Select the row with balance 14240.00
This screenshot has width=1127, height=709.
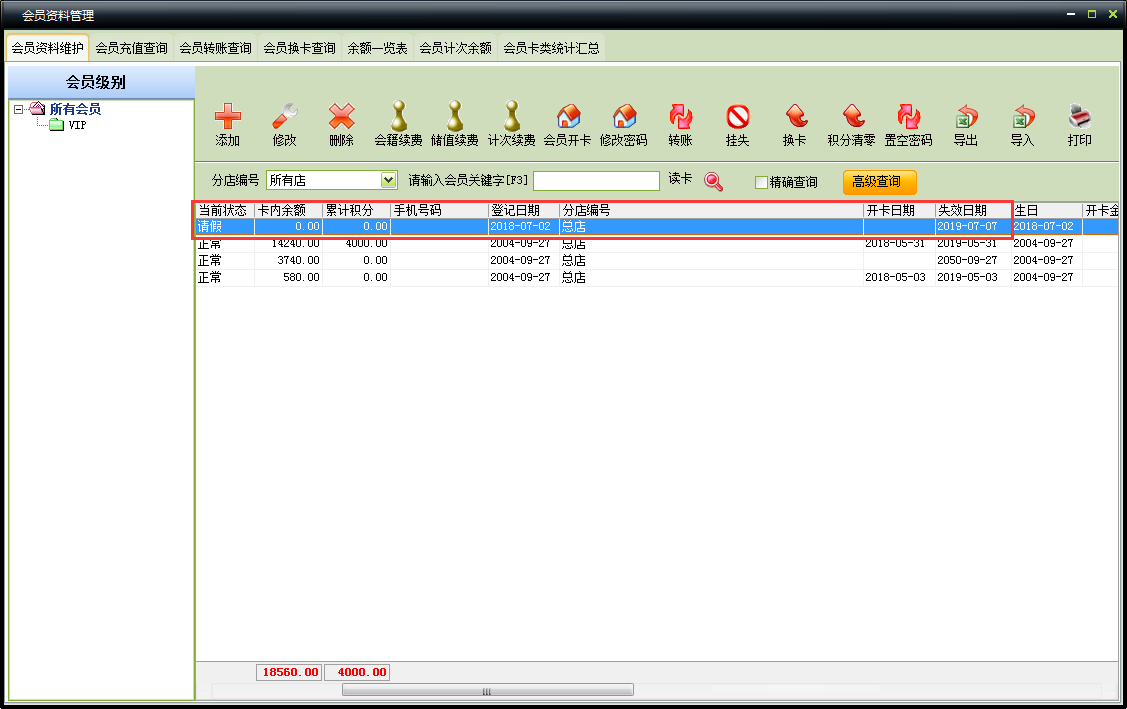[657, 244]
